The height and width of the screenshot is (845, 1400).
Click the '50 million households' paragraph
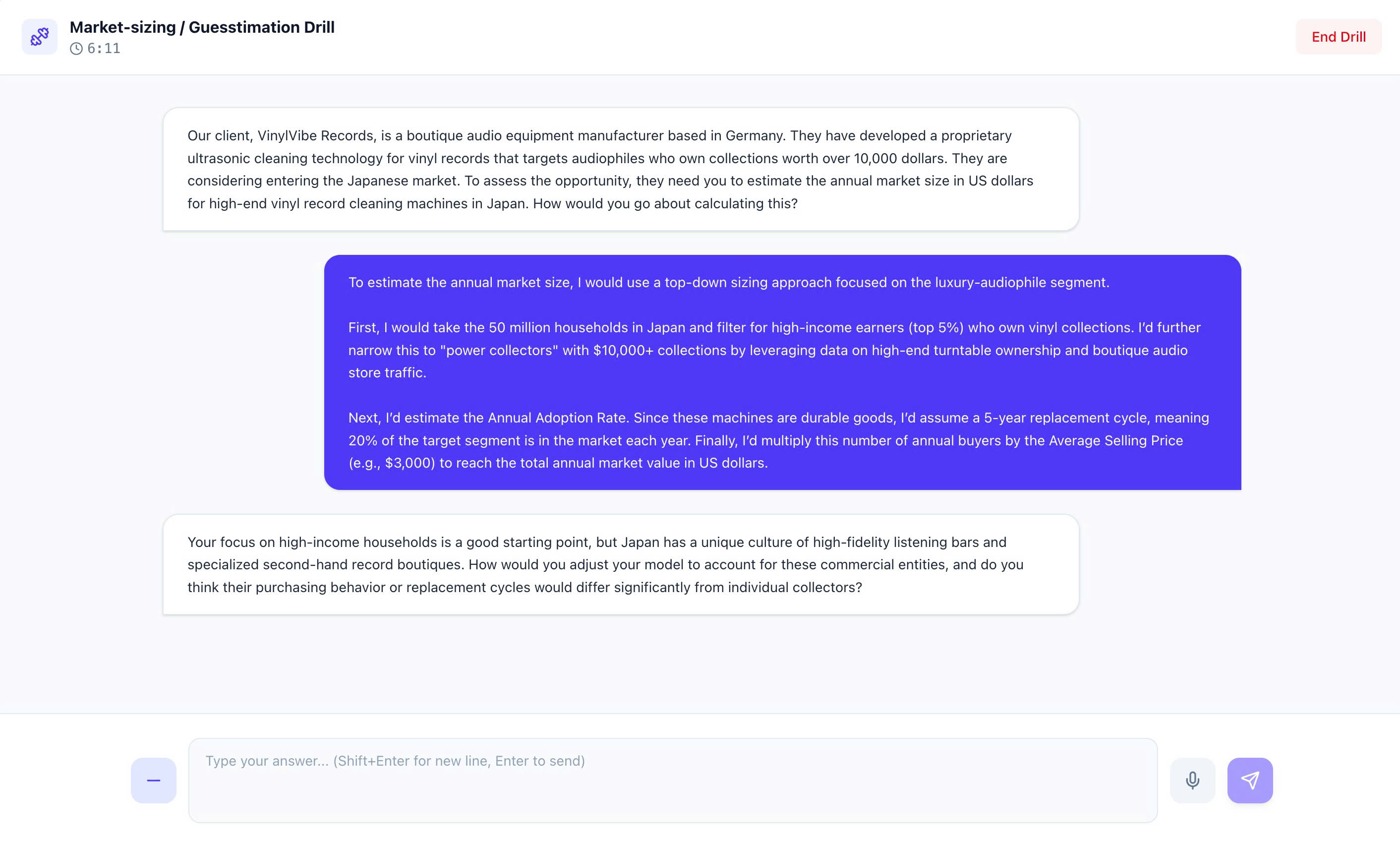coord(773,350)
